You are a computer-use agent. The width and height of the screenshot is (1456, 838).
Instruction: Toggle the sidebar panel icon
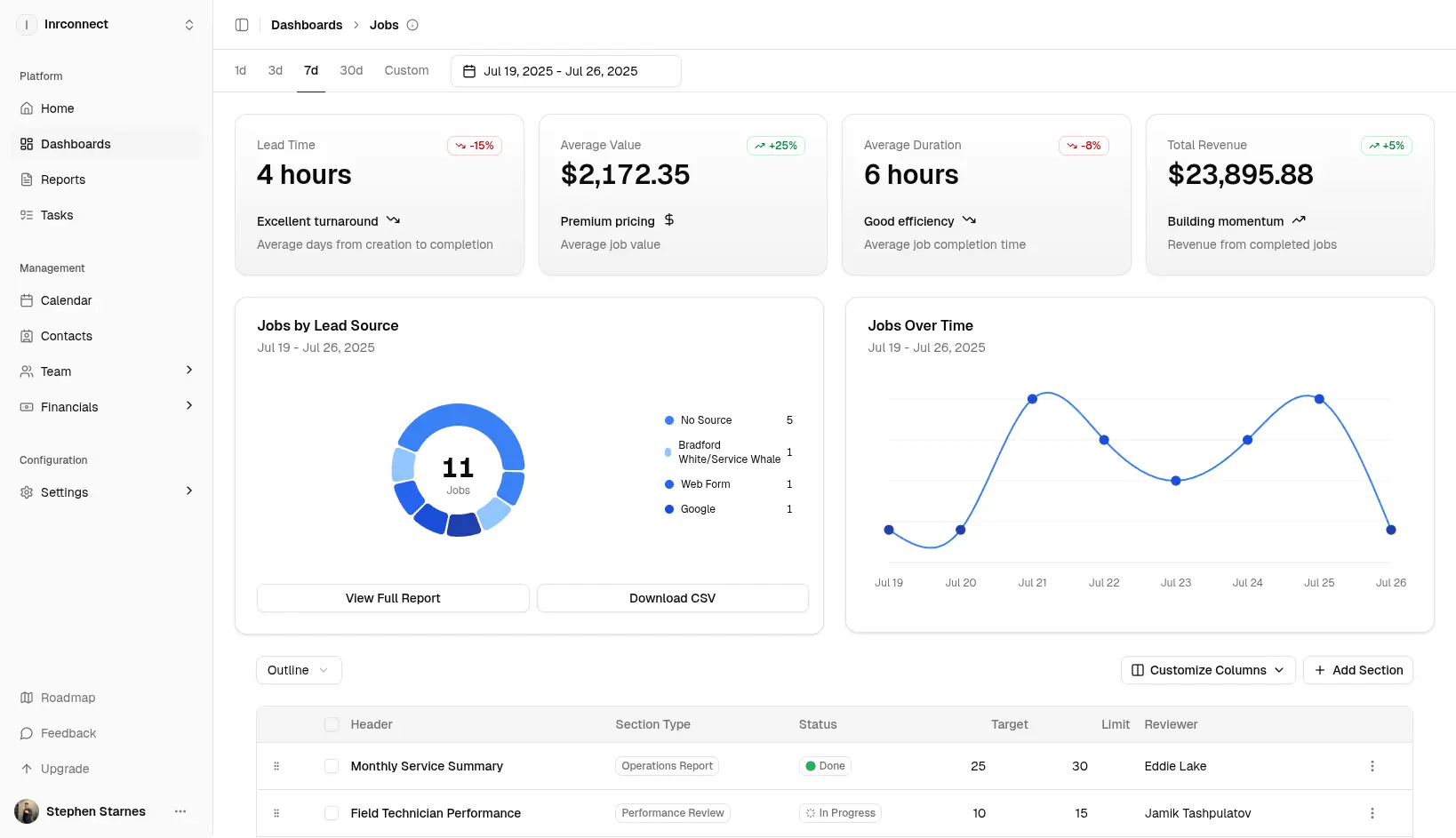click(x=242, y=25)
